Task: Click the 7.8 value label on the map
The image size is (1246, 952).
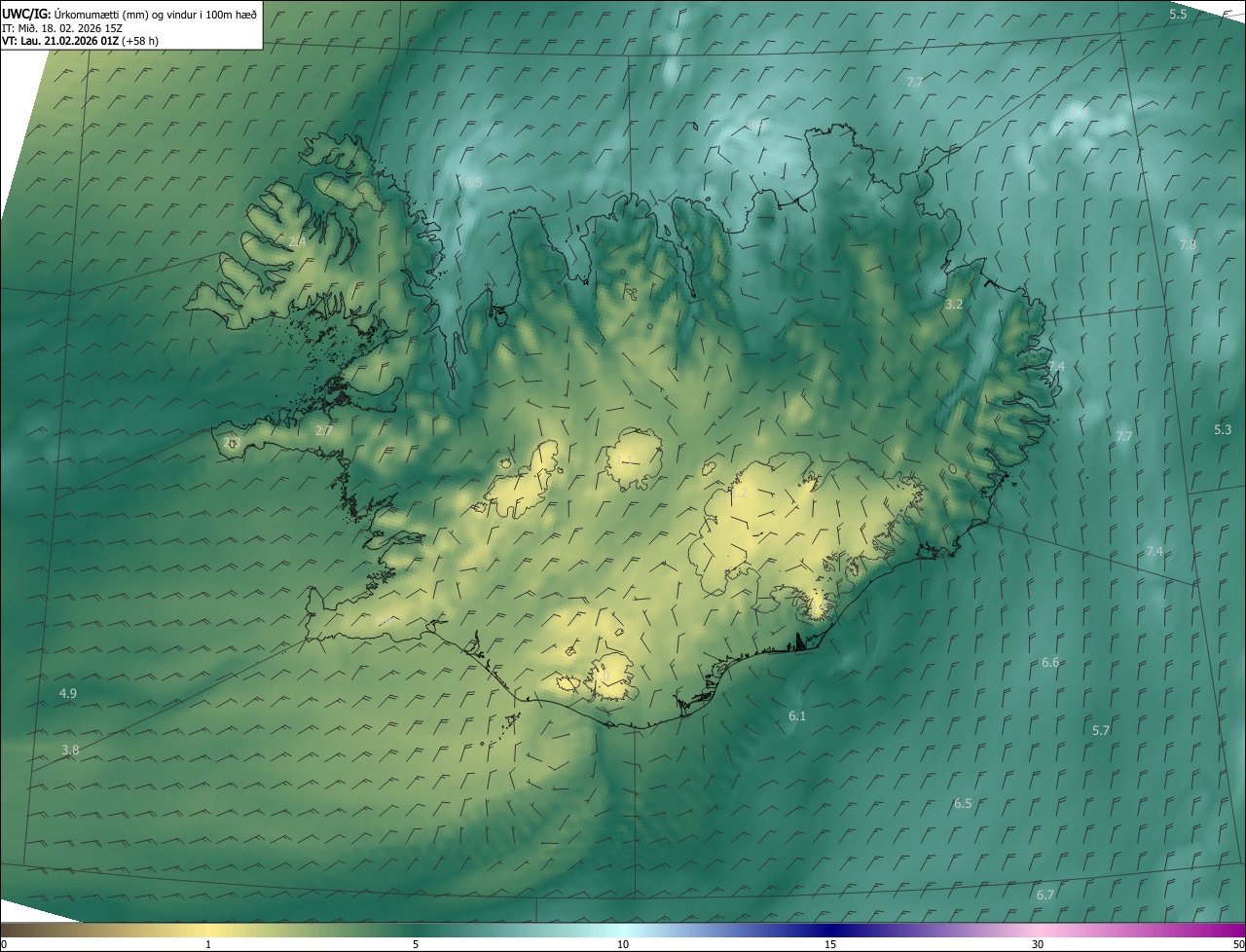Action: [1188, 244]
